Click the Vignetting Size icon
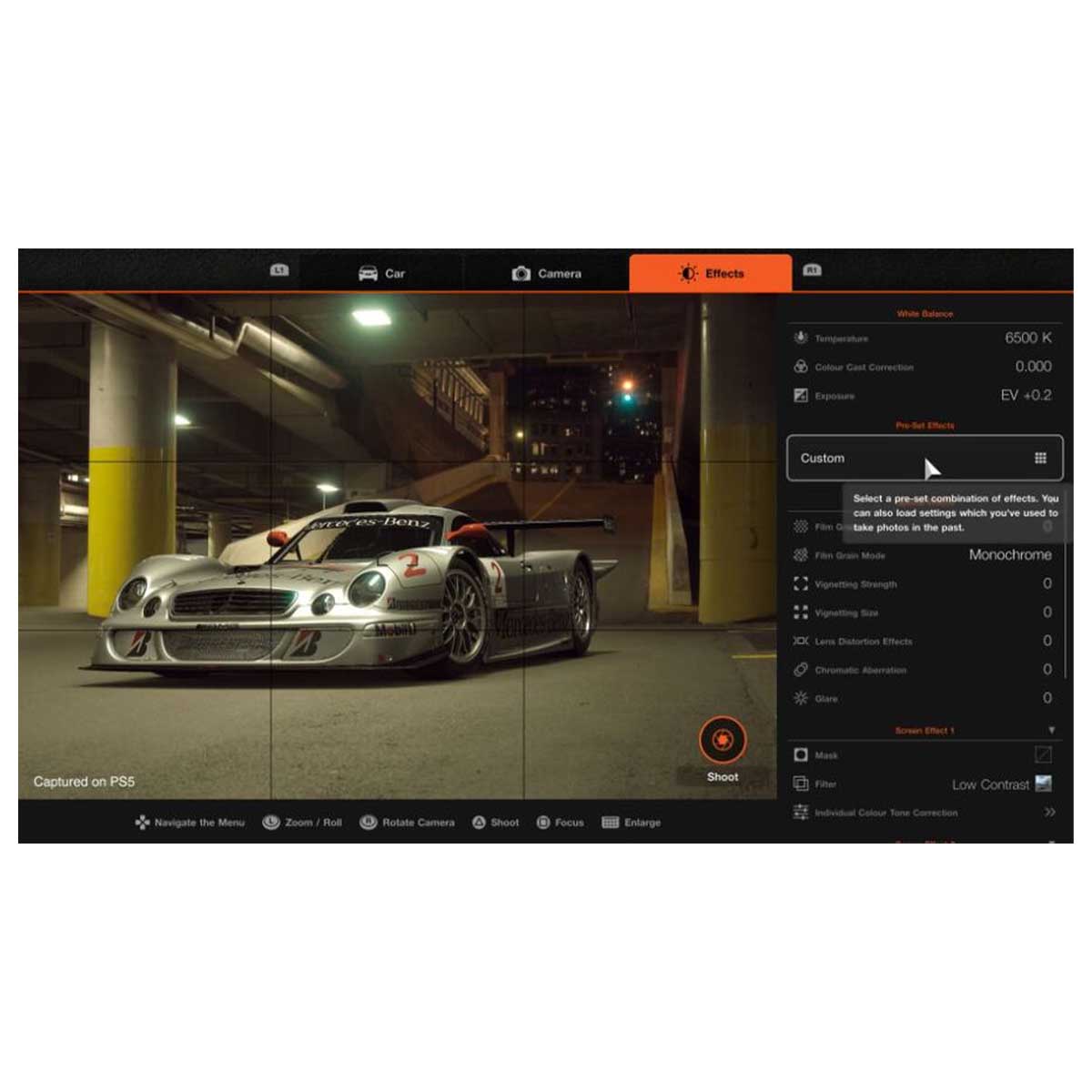1092x1092 pixels. tap(802, 612)
